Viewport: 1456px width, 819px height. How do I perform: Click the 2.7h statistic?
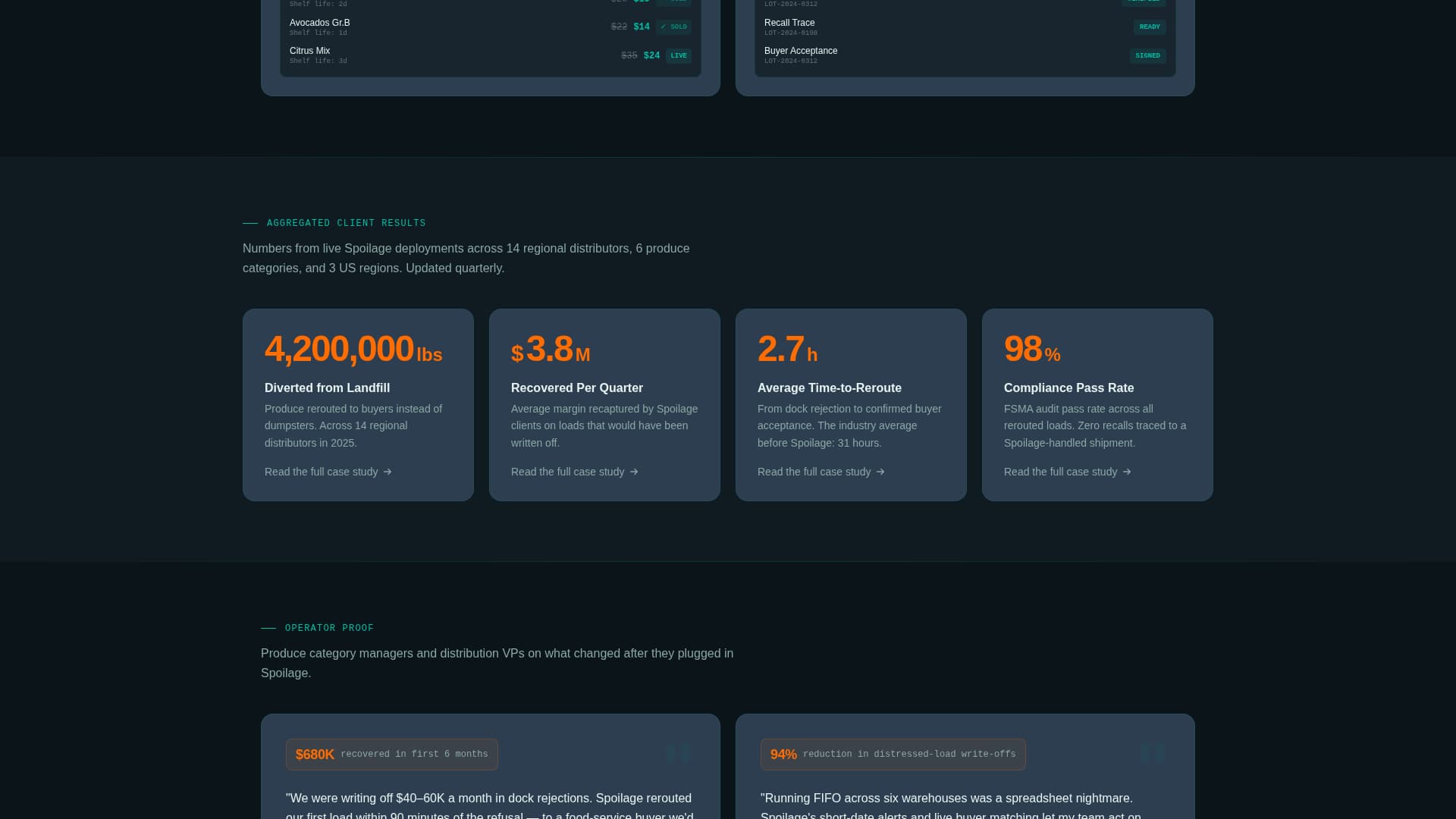tap(787, 350)
